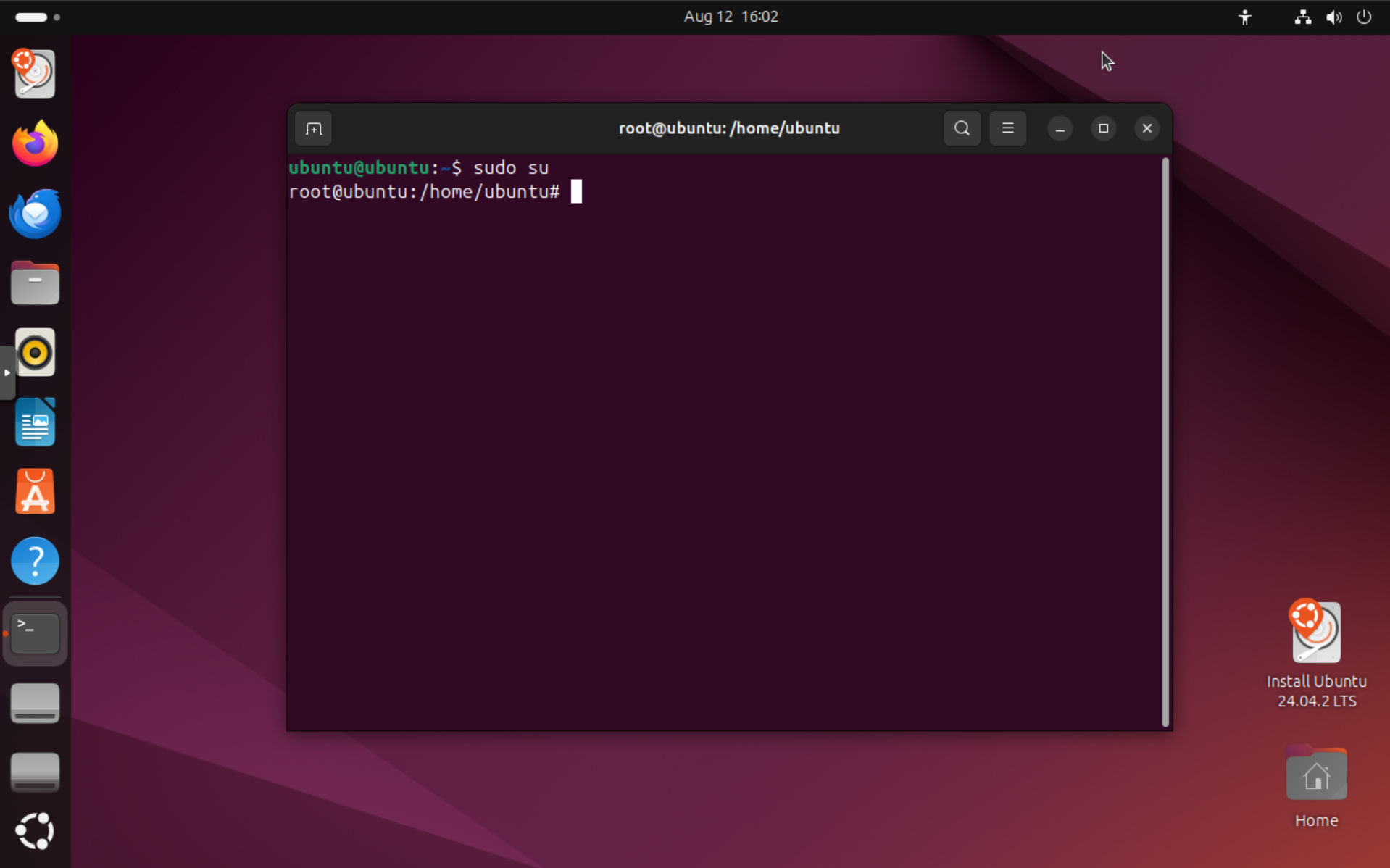Open Firefox from the dock
Image resolution: width=1390 pixels, height=868 pixels.
pyautogui.click(x=35, y=143)
